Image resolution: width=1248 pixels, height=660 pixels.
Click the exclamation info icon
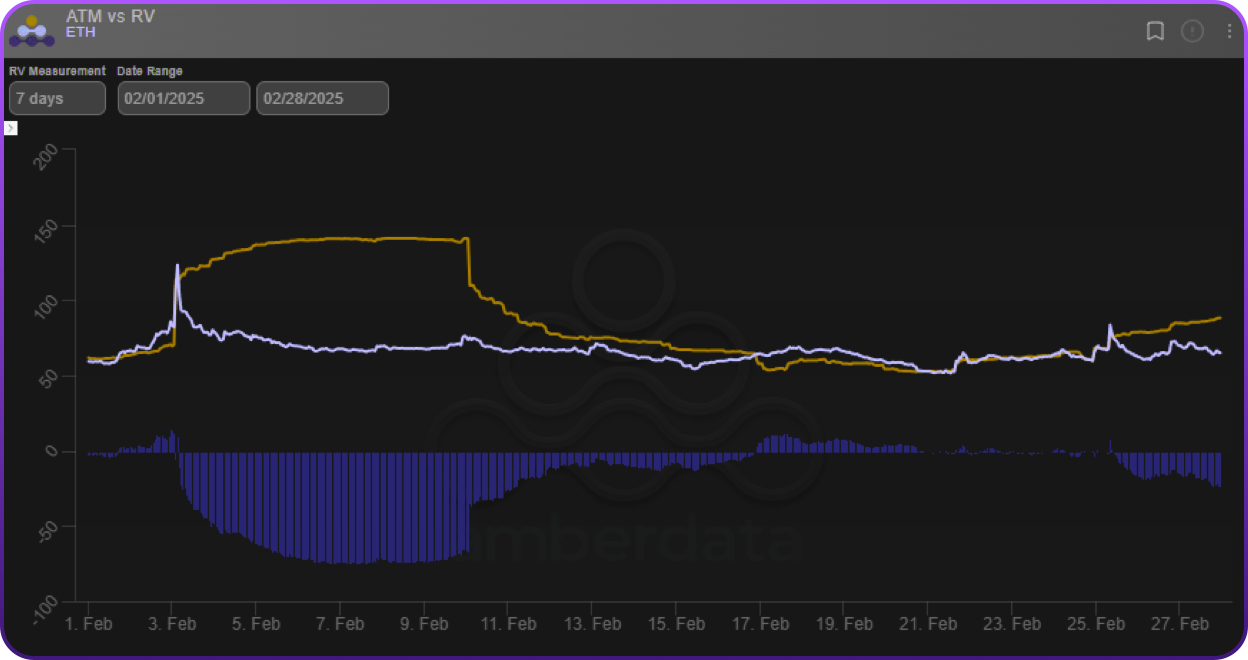[1192, 31]
